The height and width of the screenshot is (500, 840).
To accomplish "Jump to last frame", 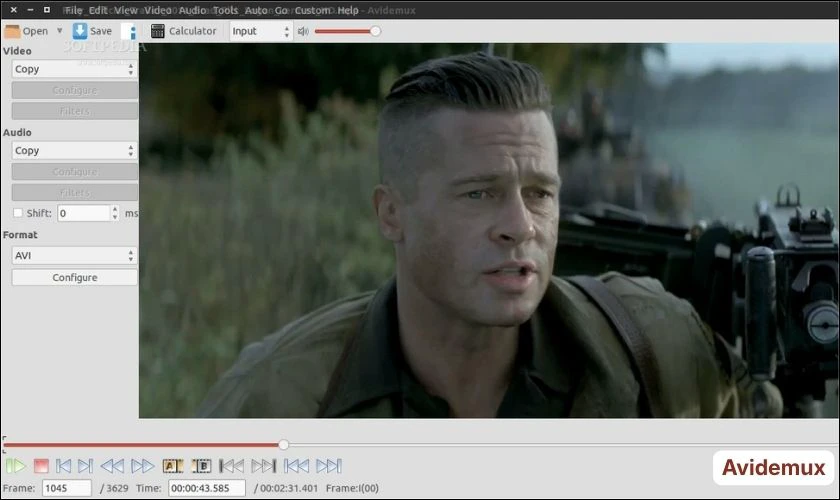I will tap(329, 466).
